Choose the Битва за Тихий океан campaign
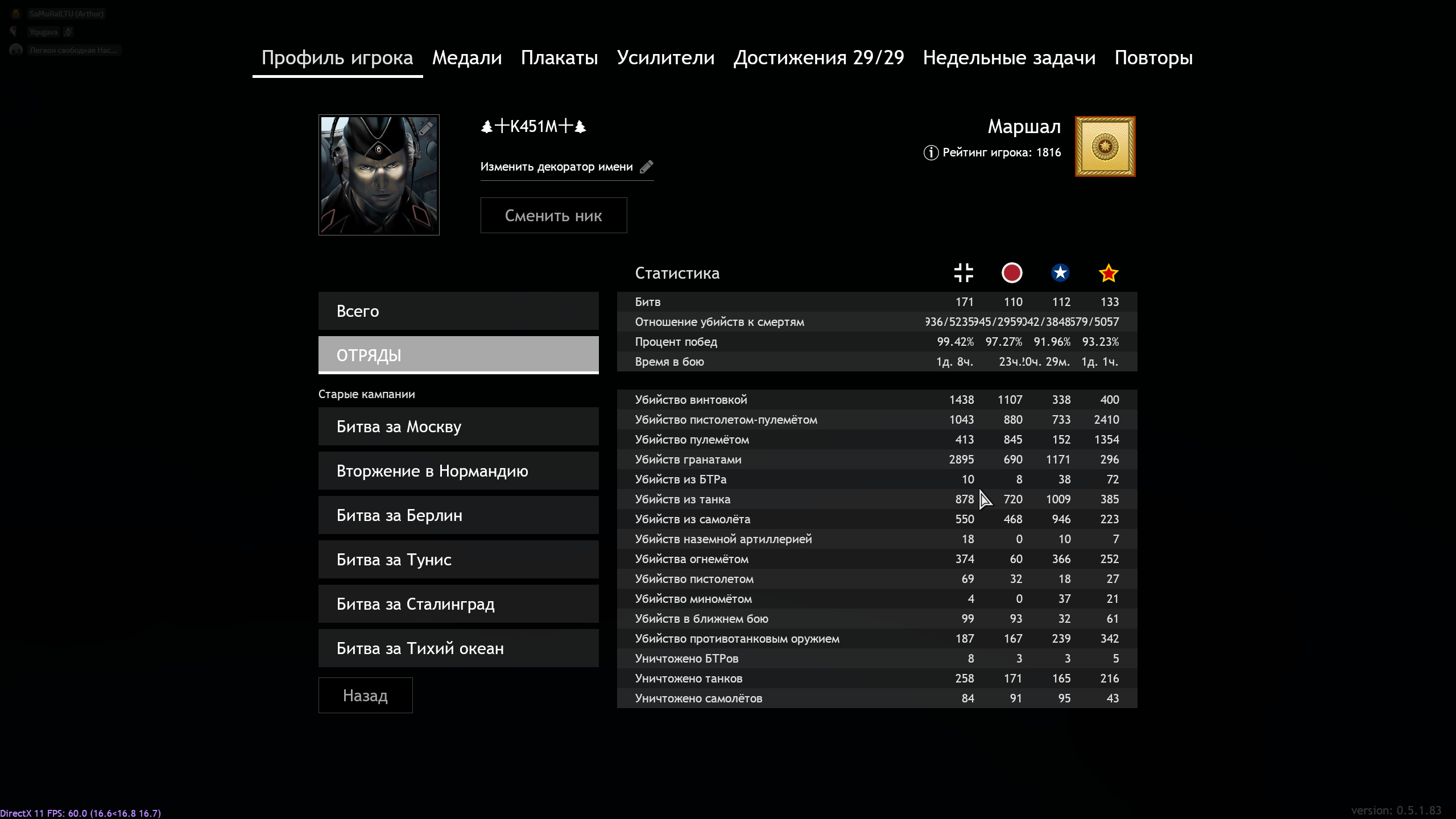The width and height of the screenshot is (1456, 819). pyautogui.click(x=458, y=648)
